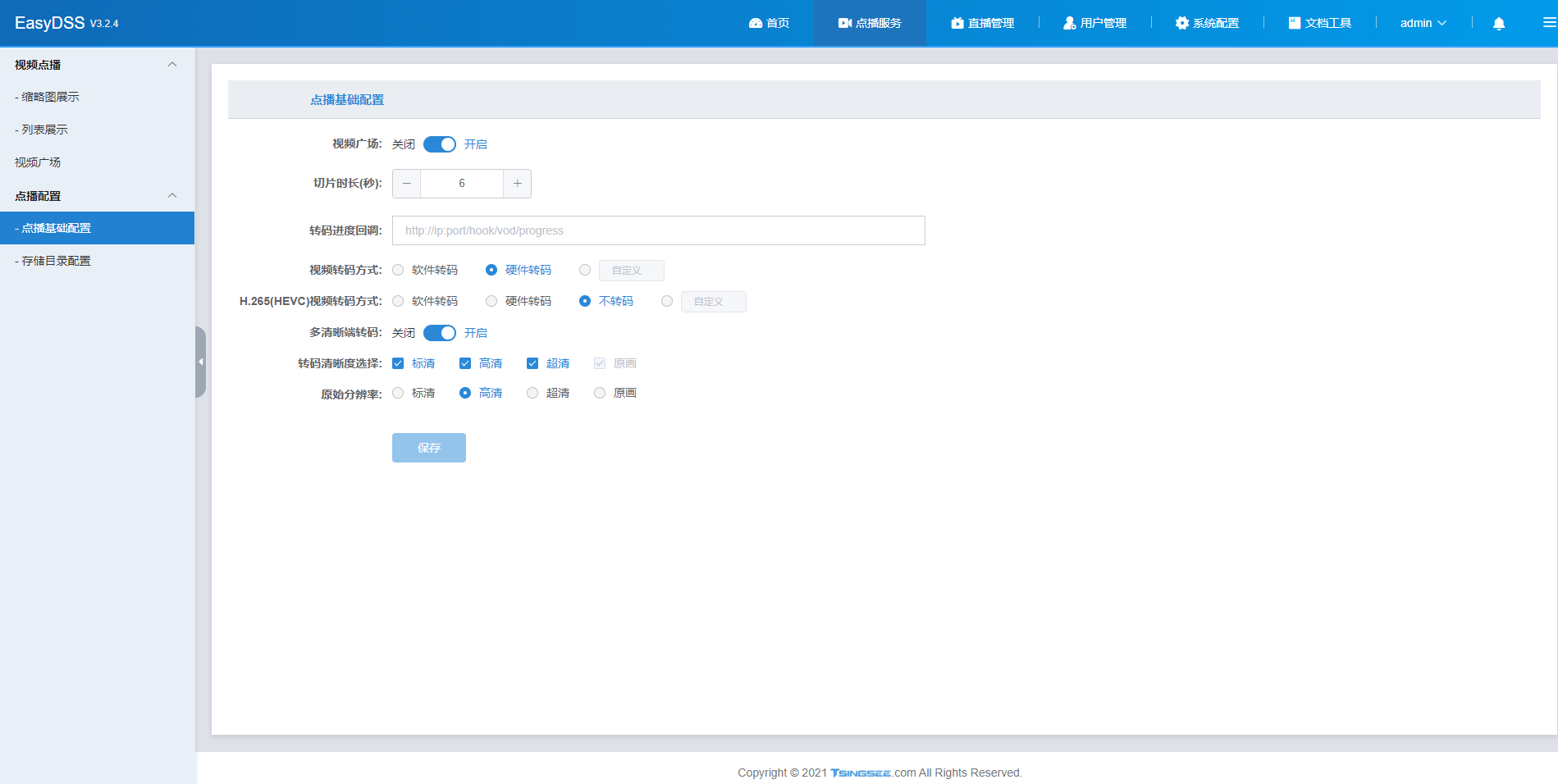
Task: Uncheck 高清 in 转码清晰度选择
Action: coord(465,363)
